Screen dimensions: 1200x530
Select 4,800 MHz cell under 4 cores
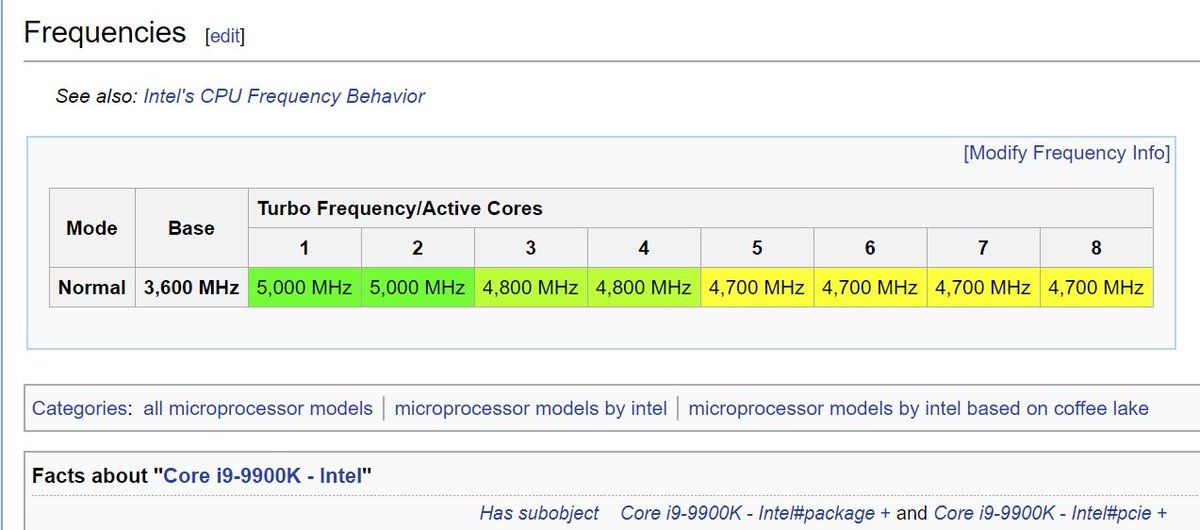tap(644, 288)
